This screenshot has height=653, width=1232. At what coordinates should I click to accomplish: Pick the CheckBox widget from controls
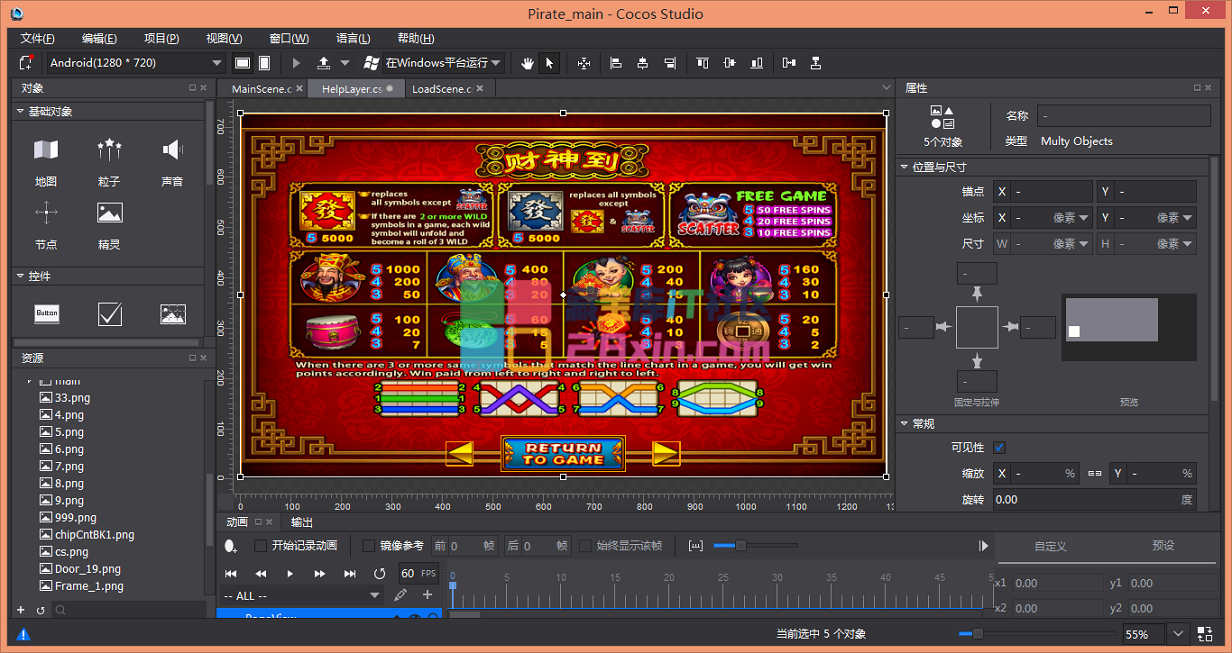click(109, 314)
